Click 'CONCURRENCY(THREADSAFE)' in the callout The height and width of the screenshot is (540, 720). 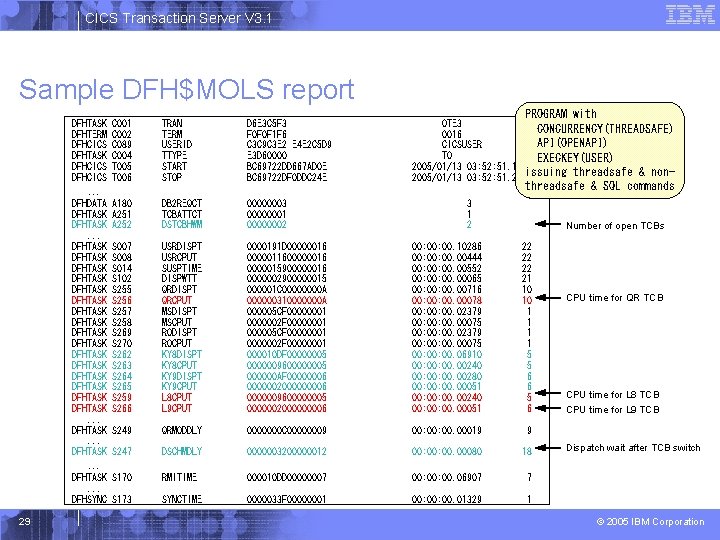605,129
